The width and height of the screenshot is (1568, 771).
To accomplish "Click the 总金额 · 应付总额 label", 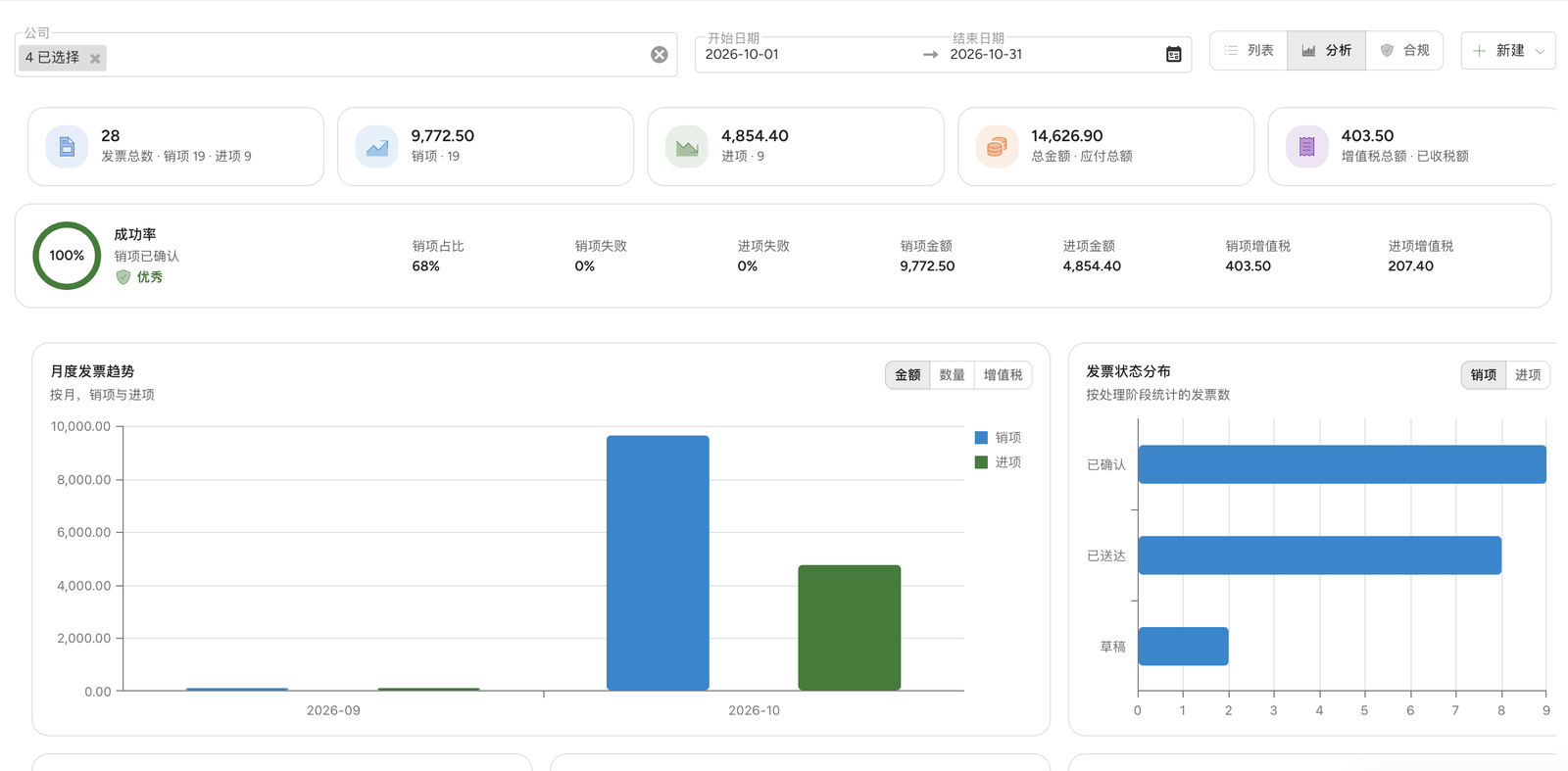I will 1082,157.
